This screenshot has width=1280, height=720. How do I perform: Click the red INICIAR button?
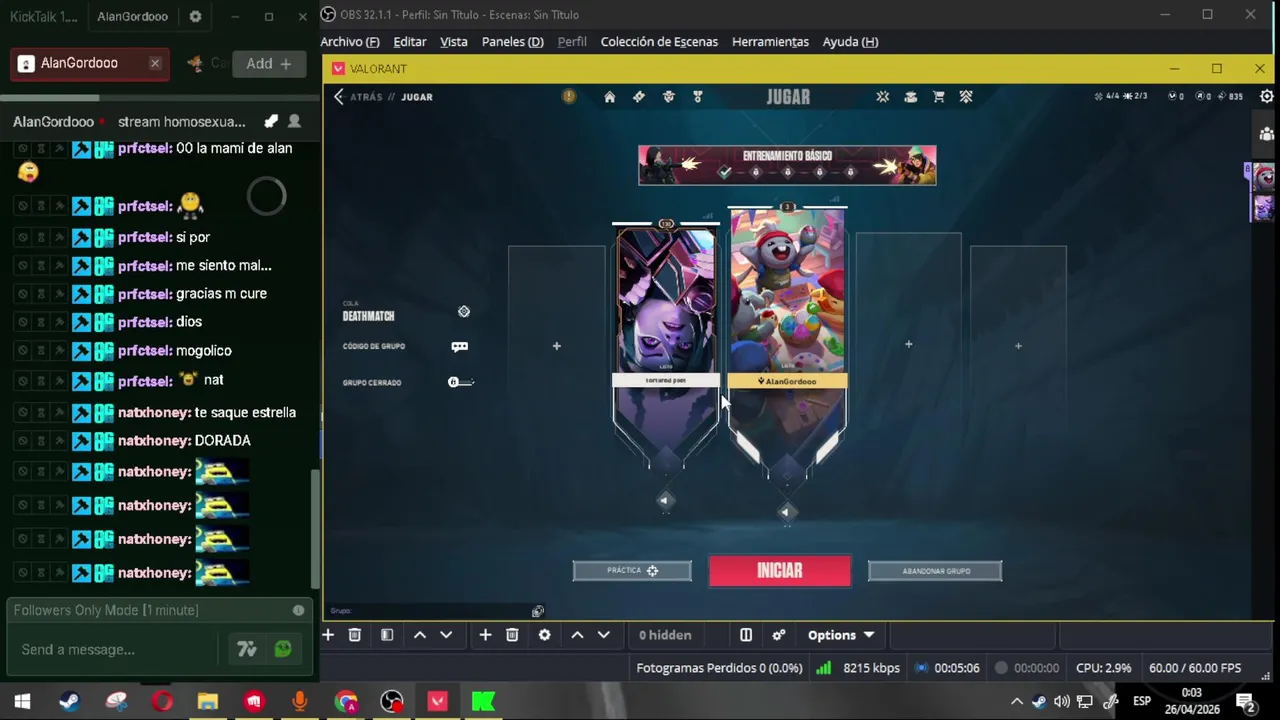[x=780, y=571]
